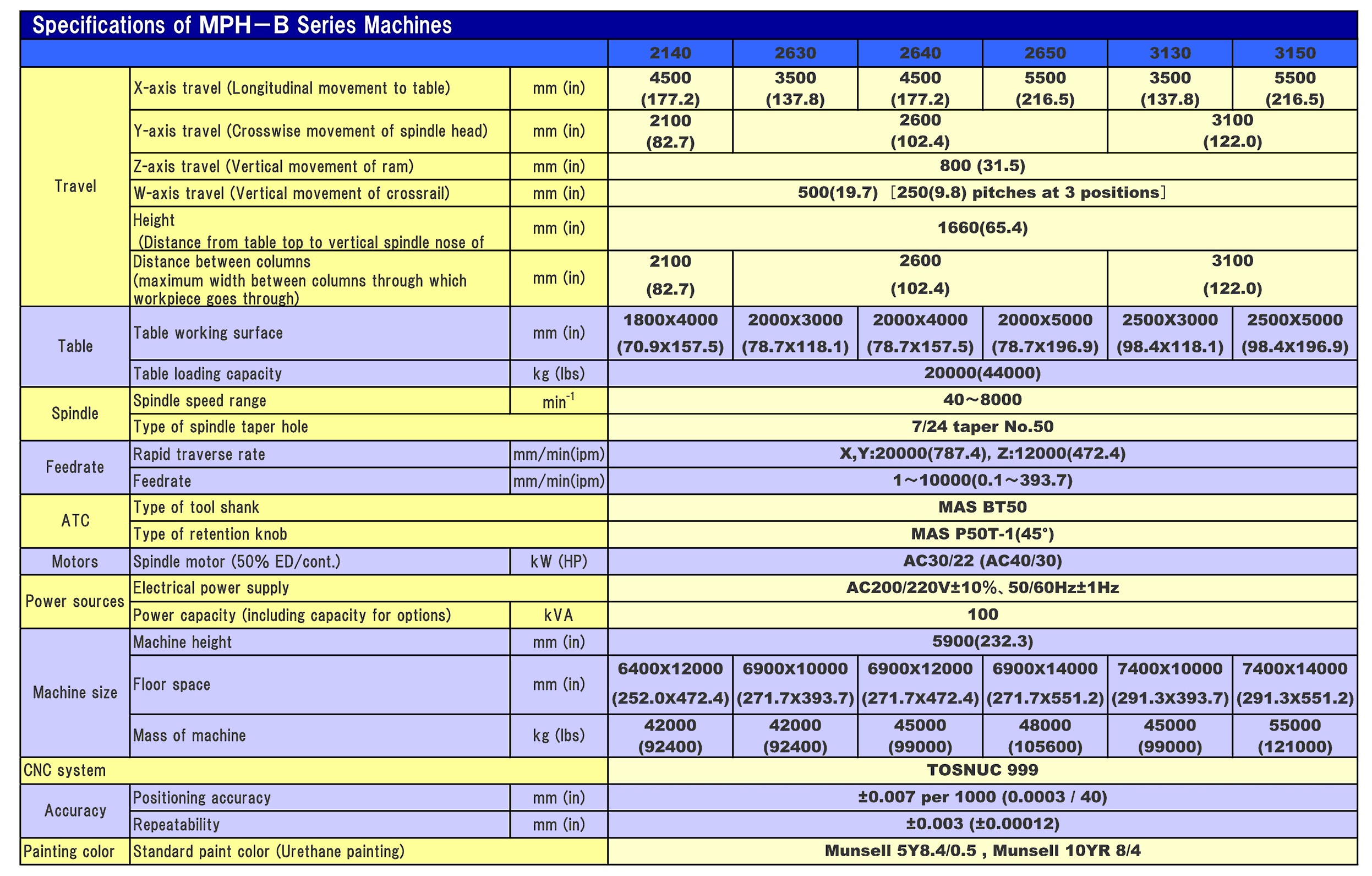Screen dimensions: 1372x876
Task: Click the 3130 model column header
Action: [1169, 53]
